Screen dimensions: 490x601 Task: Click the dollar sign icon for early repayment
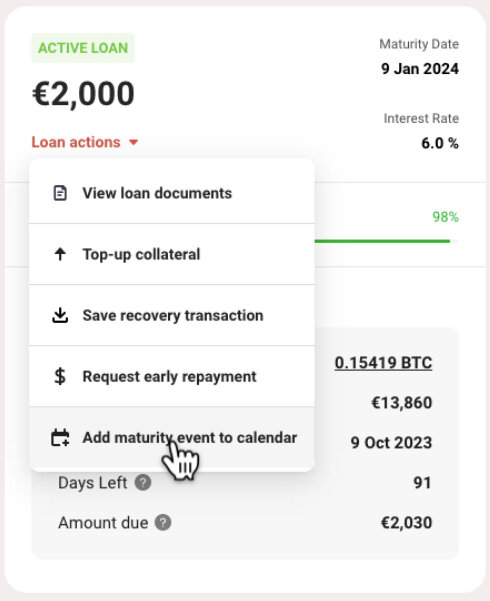point(60,376)
